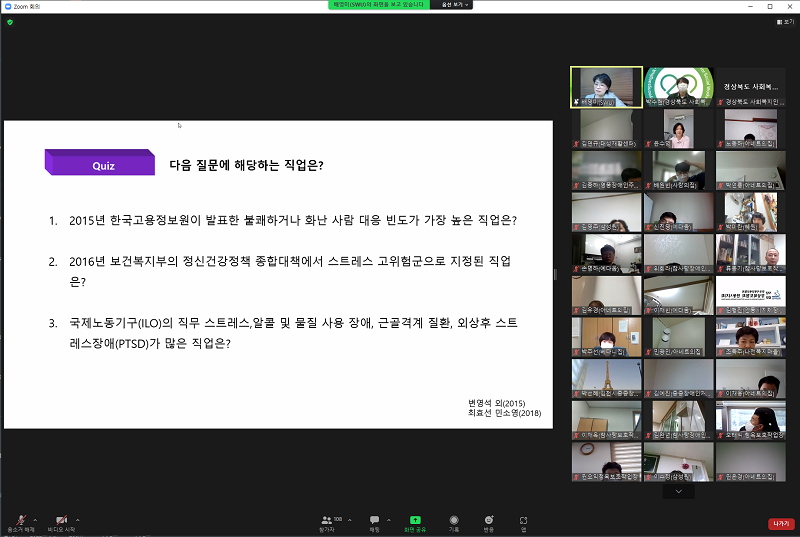Select the green heart logo participant tile
Image resolution: width=800 pixels, height=537 pixels.
[679, 87]
